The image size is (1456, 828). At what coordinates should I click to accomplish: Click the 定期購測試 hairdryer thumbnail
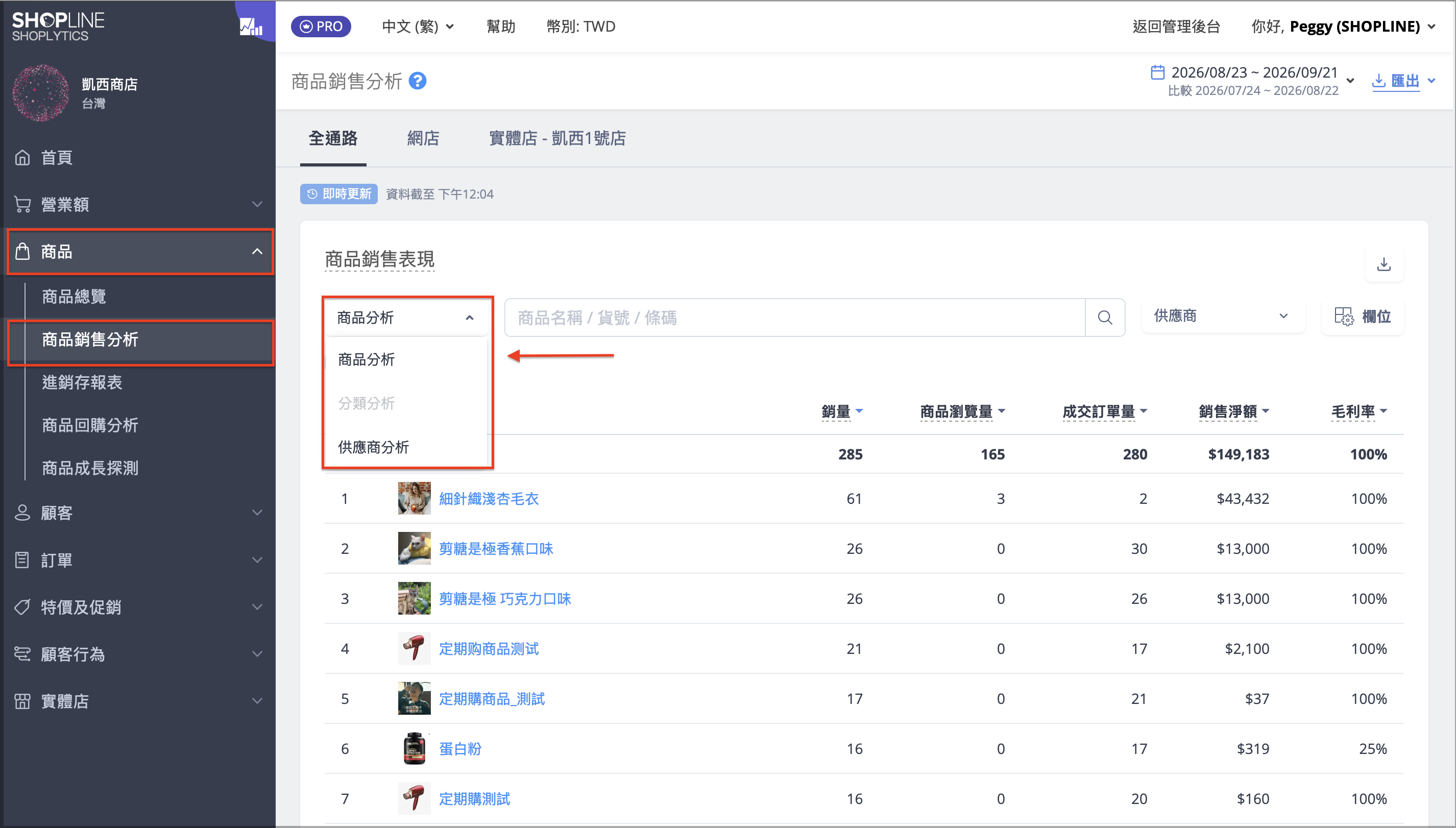pos(414,798)
